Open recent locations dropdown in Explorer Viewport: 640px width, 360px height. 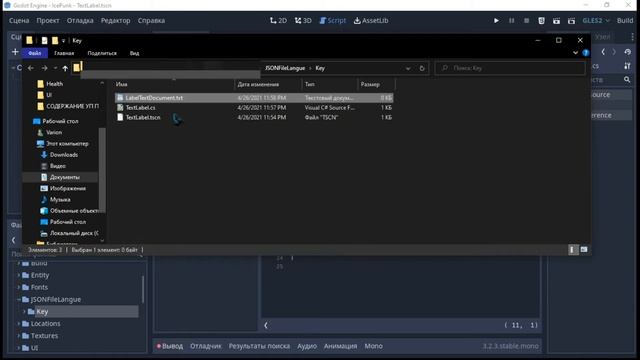click(55, 68)
